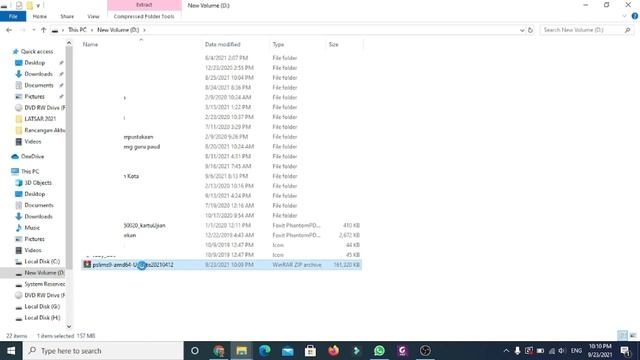The height and width of the screenshot is (360, 640).
Task: Select folder modified 6/4/2021 2:07 PM
Action: 222,58
